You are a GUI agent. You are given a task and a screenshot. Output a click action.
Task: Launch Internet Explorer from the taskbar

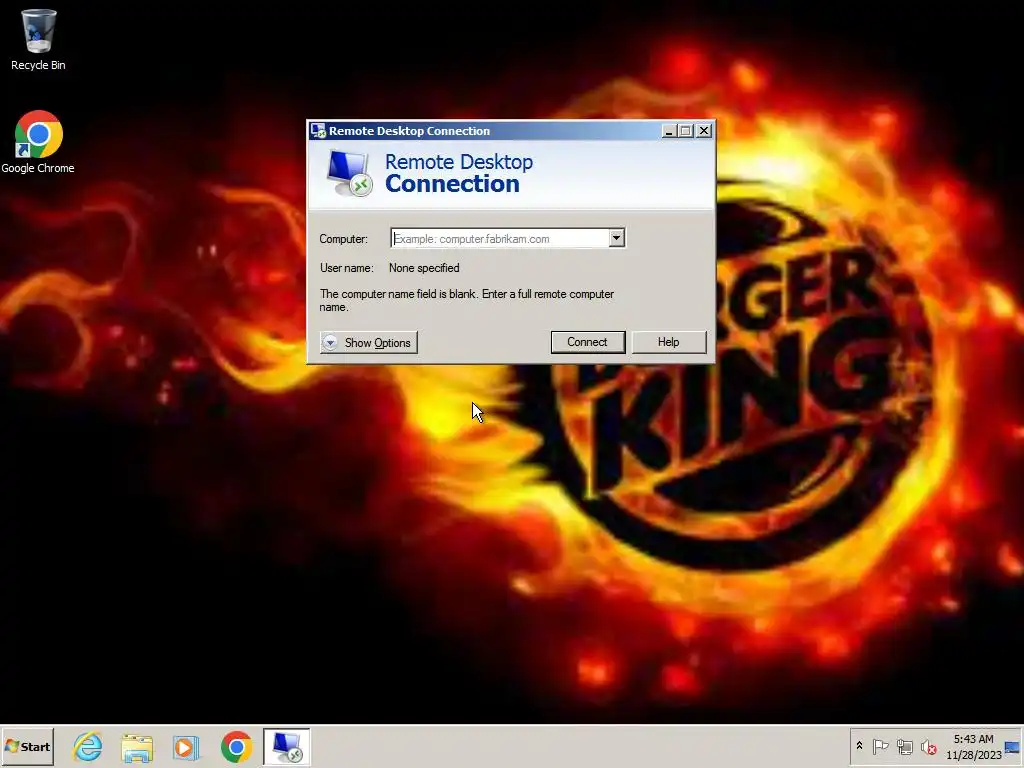[x=88, y=746]
